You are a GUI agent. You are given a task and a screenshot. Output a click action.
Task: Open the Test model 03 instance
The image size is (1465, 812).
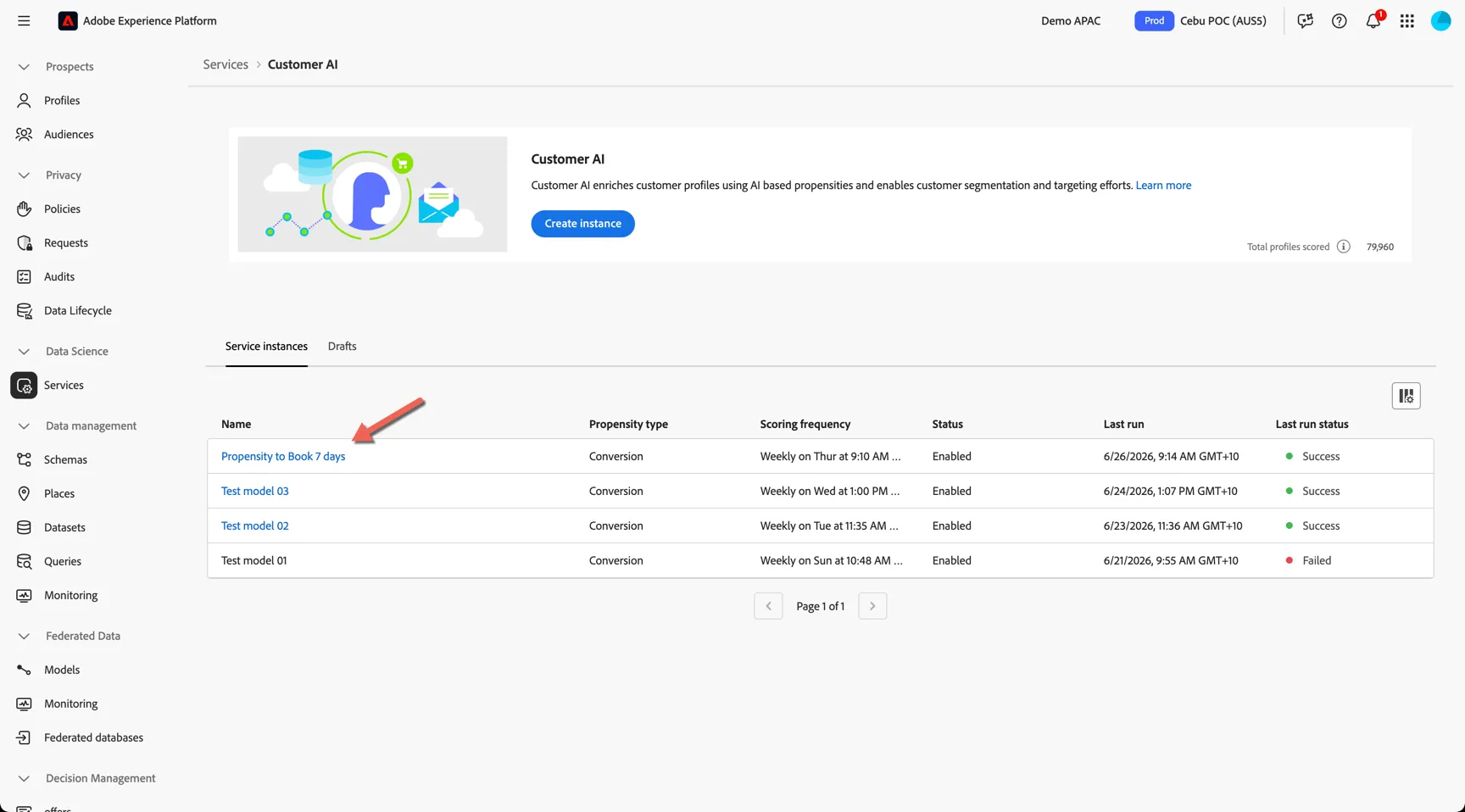tap(254, 491)
